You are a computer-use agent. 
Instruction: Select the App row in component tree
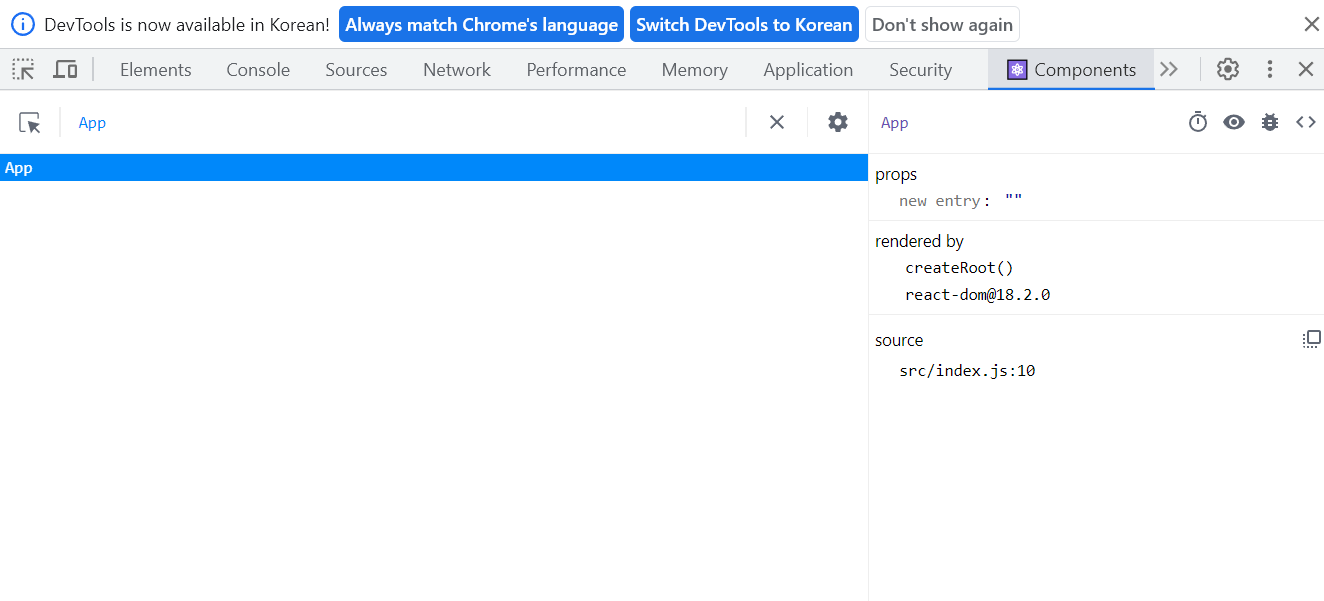(434, 168)
